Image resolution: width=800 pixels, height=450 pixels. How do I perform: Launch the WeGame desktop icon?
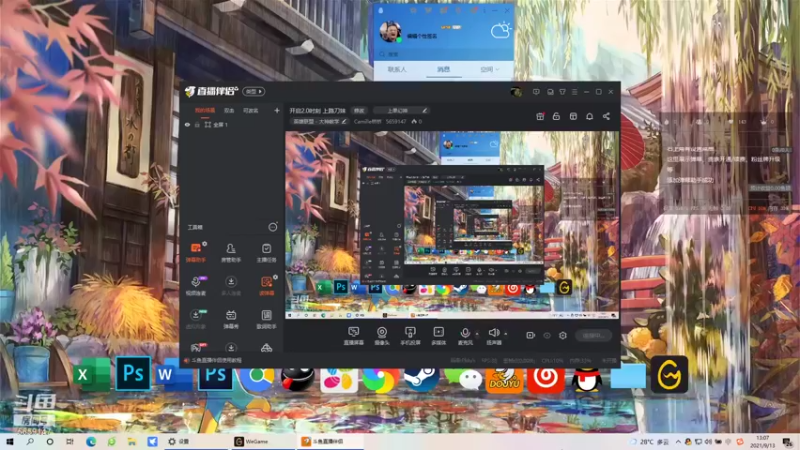click(669, 374)
